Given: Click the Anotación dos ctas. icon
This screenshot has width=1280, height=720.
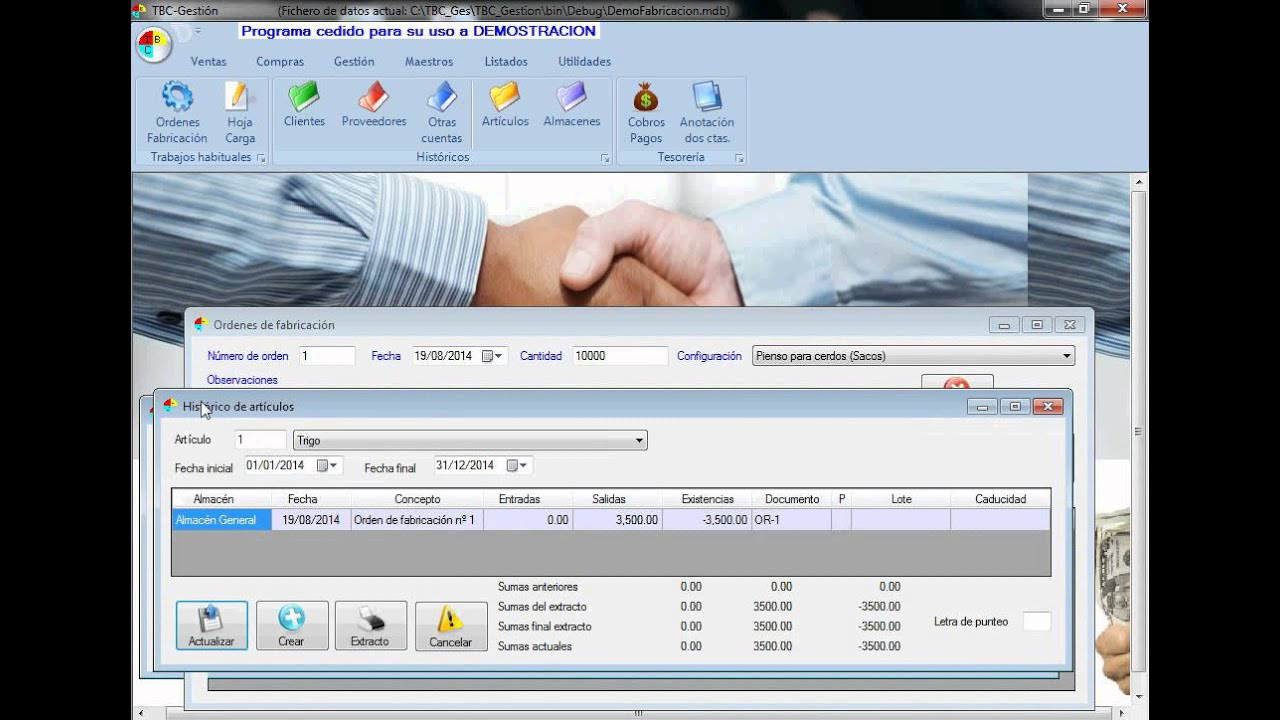Looking at the screenshot, I should click(707, 105).
